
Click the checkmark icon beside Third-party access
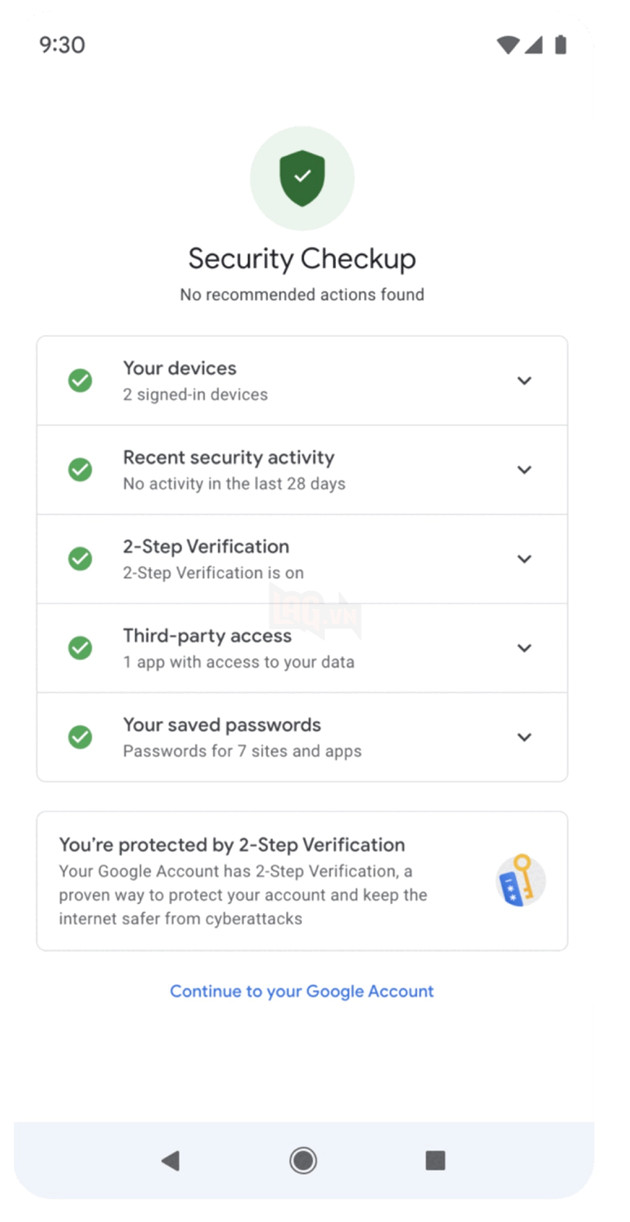pos(80,647)
